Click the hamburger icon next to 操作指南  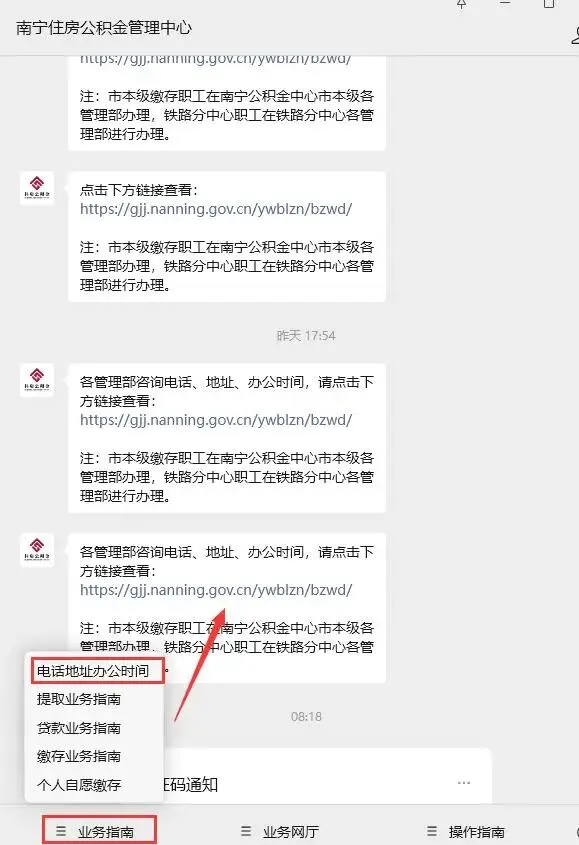[432, 831]
